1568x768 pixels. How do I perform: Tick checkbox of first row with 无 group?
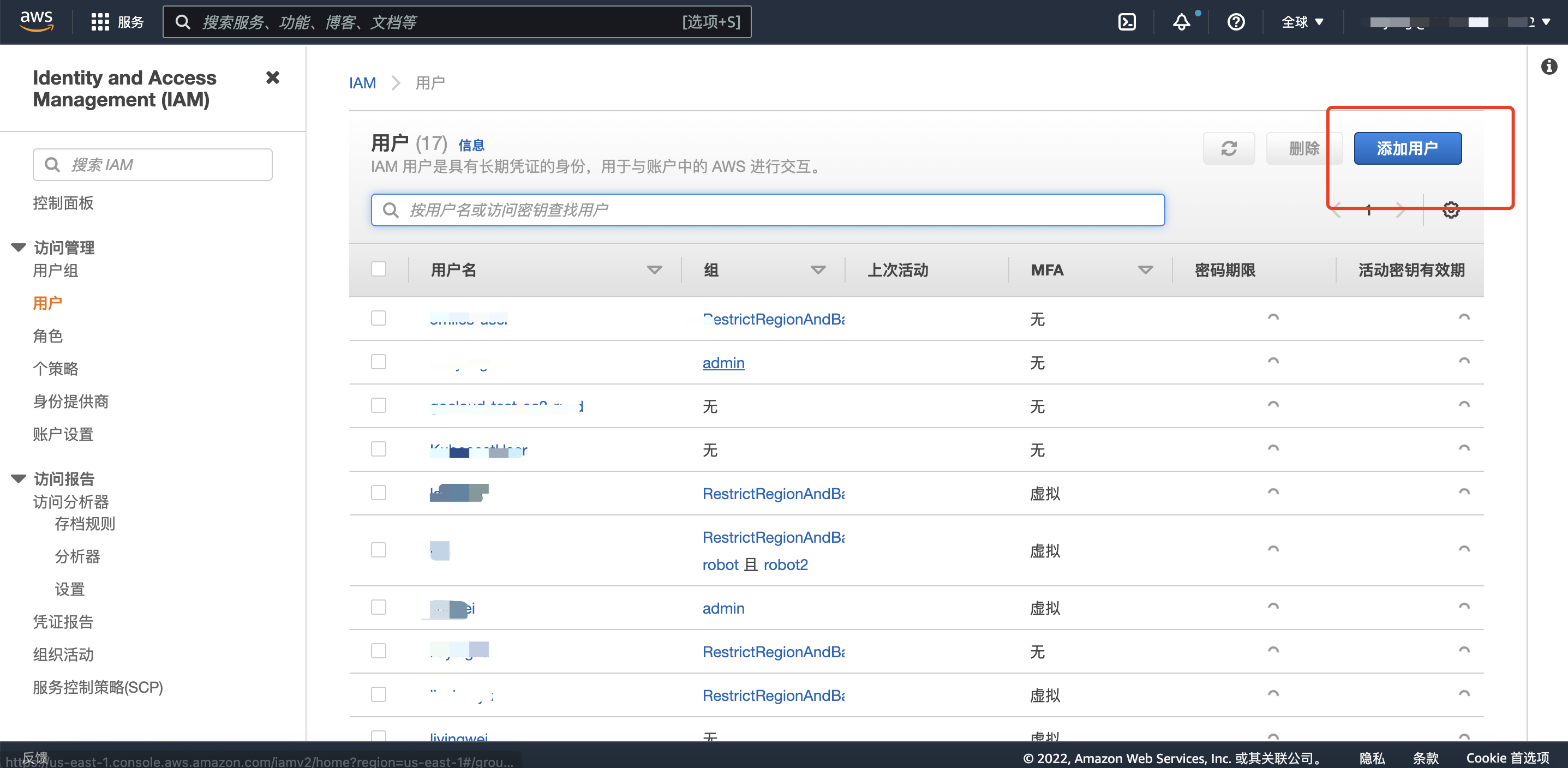(379, 405)
